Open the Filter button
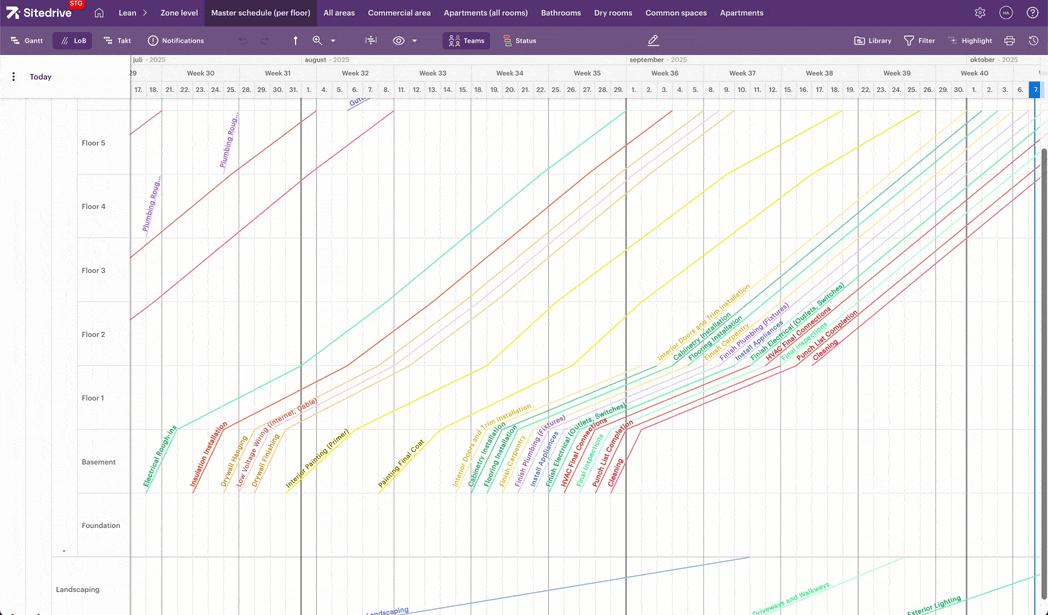The image size is (1048, 615). (919, 41)
